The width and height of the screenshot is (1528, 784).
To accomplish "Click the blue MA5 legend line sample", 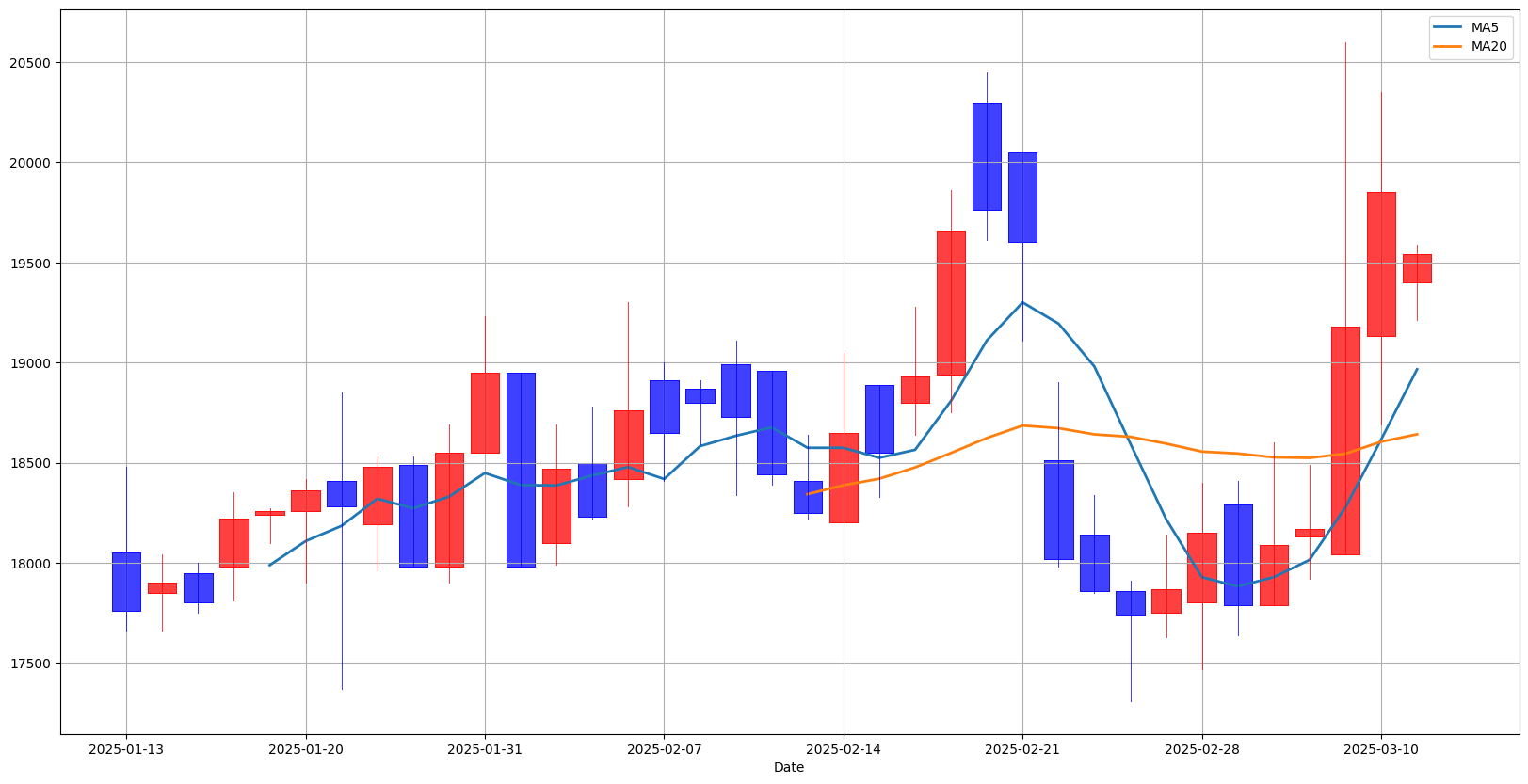I will pyautogui.click(x=1448, y=27).
